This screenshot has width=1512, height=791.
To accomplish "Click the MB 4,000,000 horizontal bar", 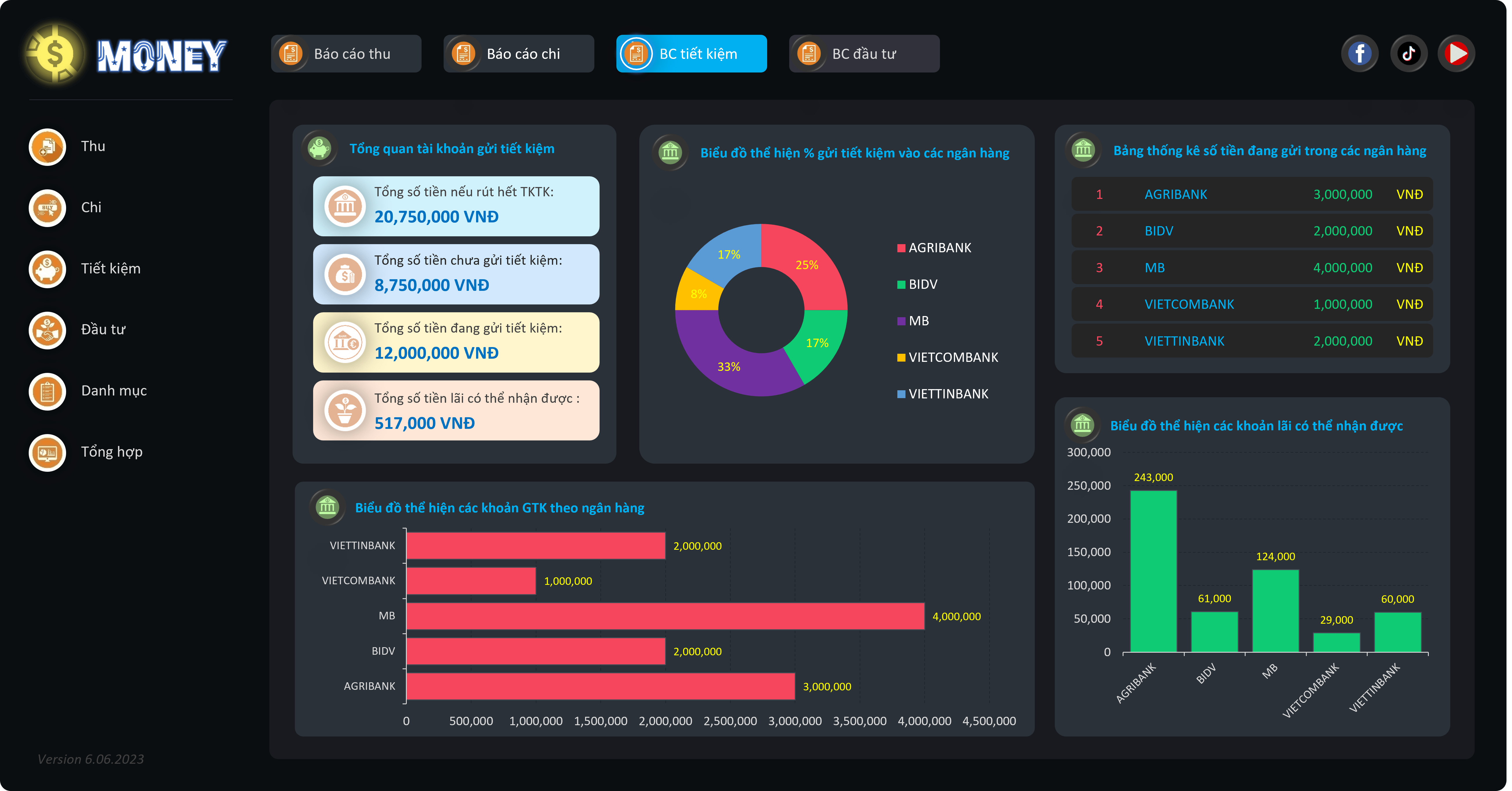I will click(x=665, y=616).
